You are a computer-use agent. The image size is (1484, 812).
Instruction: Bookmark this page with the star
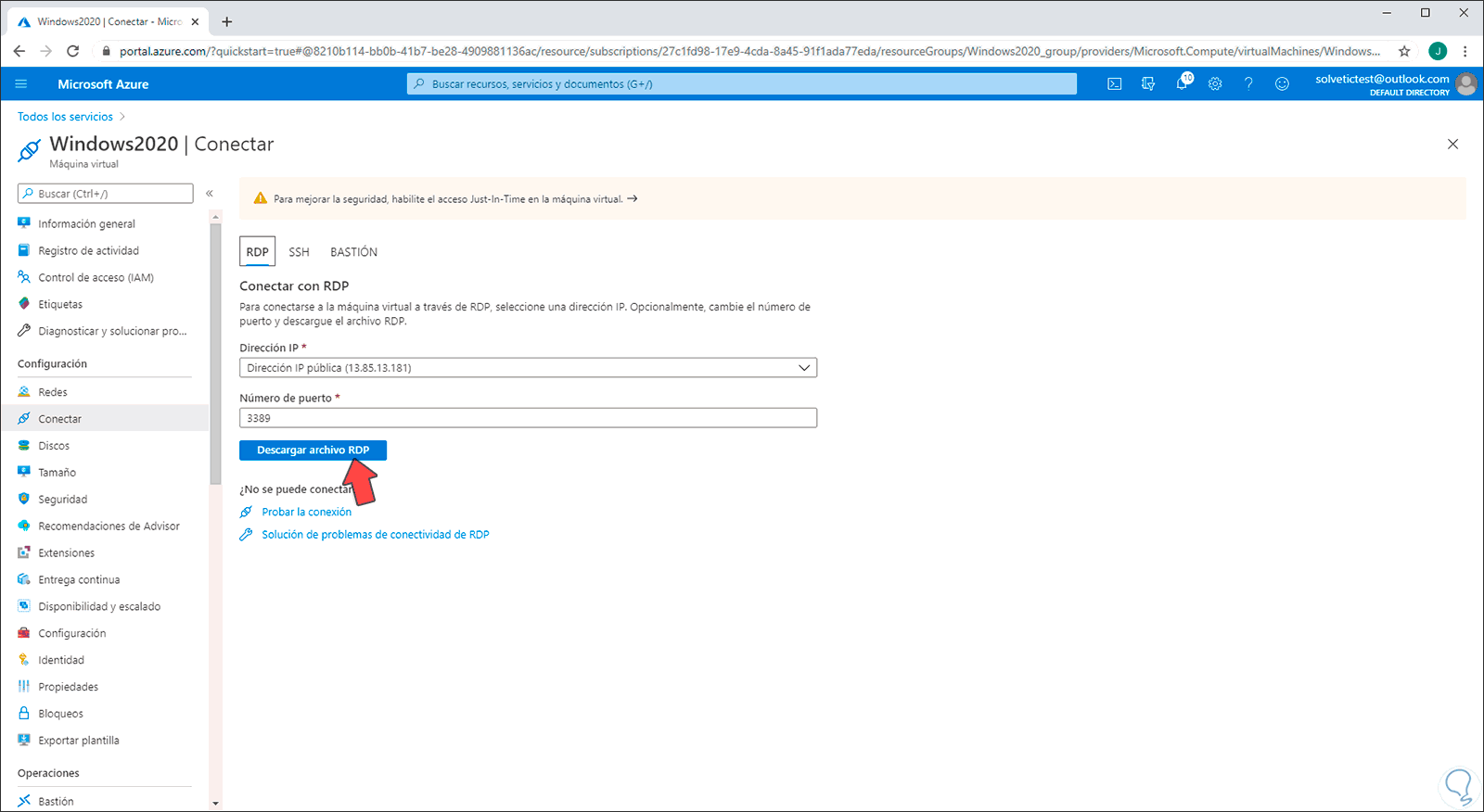coord(1404,51)
